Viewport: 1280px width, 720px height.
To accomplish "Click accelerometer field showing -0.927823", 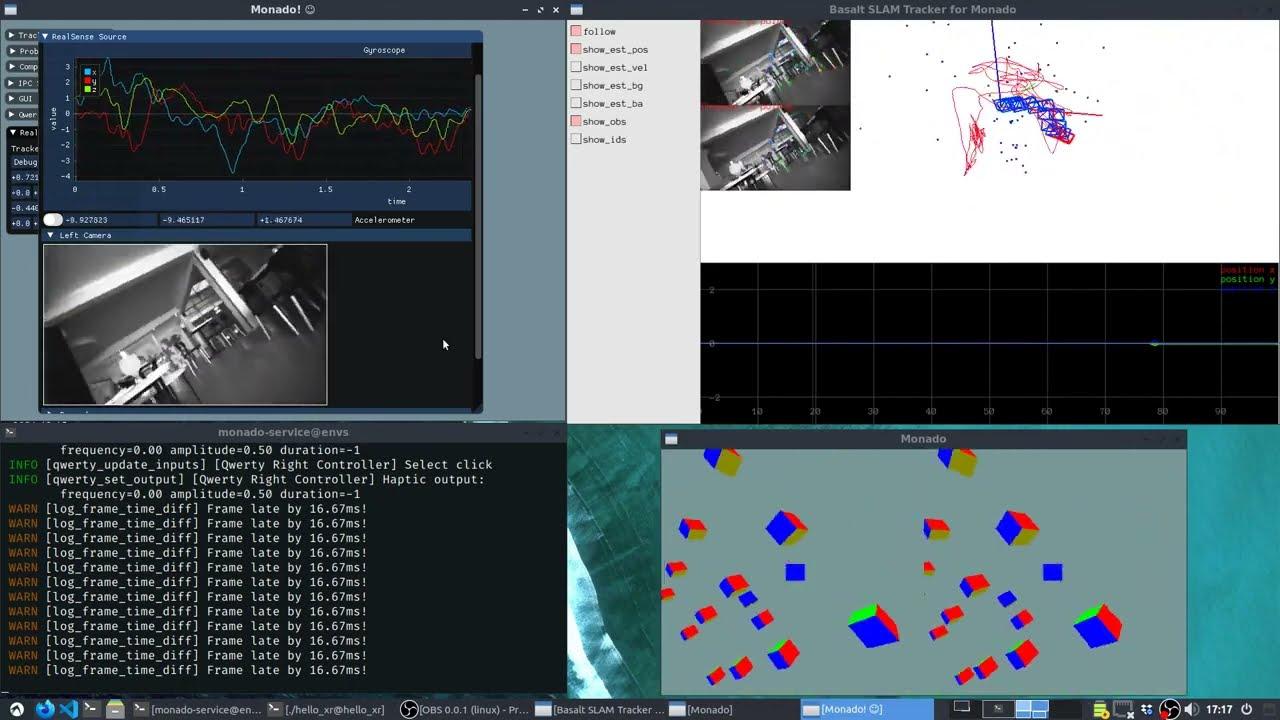I will [x=110, y=220].
